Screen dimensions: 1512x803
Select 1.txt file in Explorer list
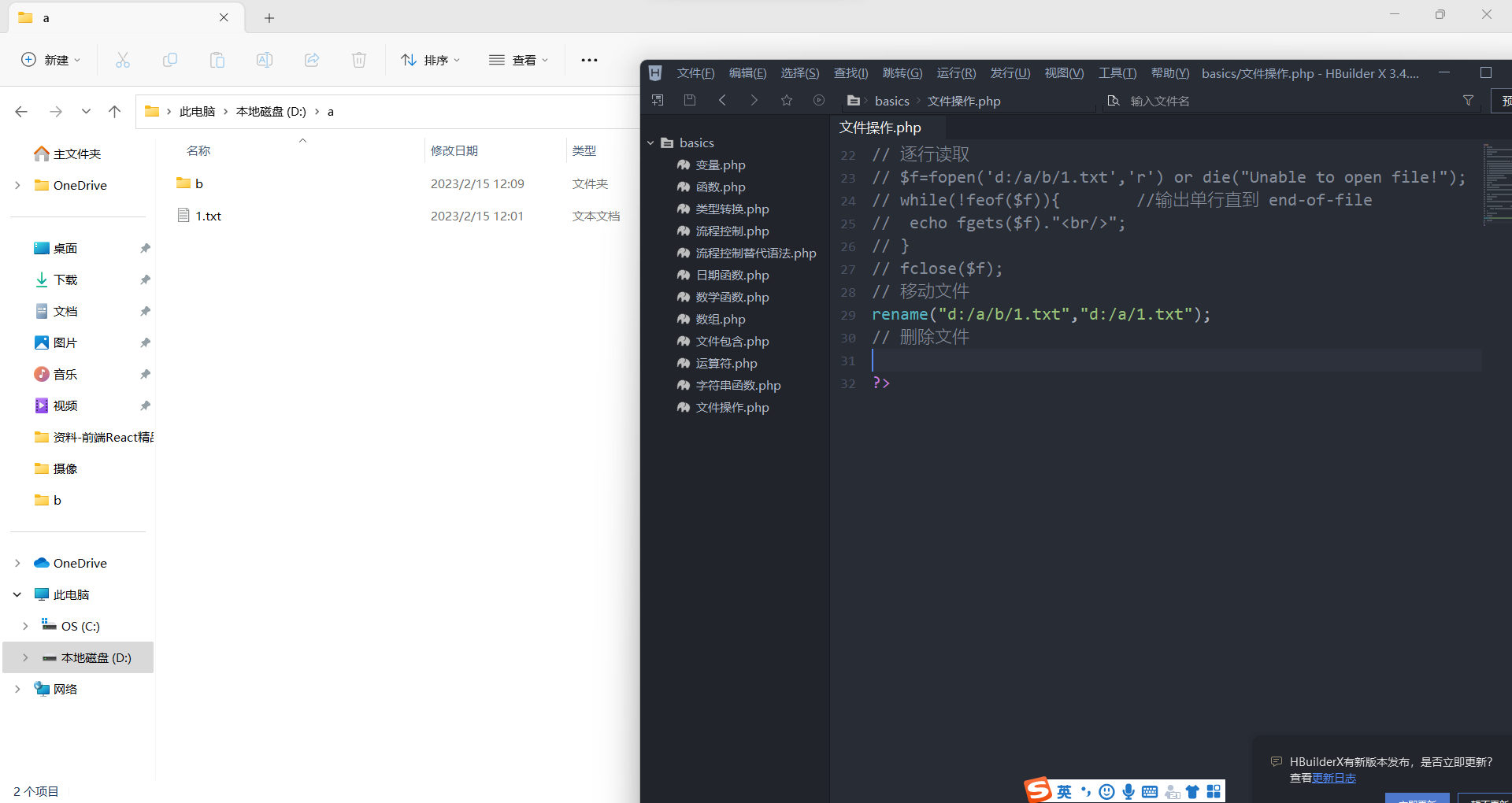208,216
